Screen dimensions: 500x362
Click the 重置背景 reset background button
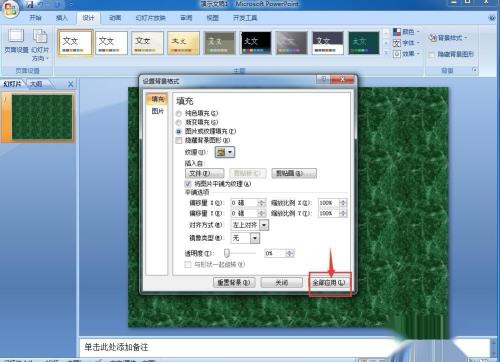[x=234, y=283]
